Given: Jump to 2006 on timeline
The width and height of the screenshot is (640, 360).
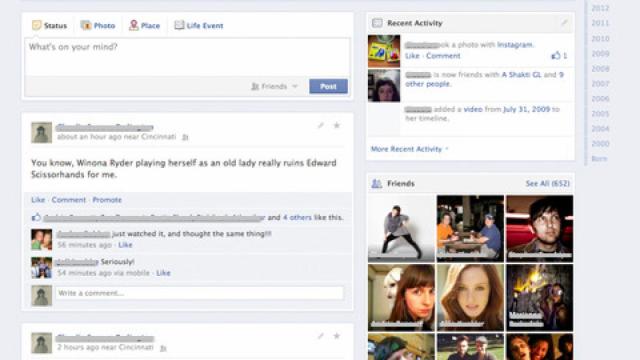Looking at the screenshot, I should (600, 99).
